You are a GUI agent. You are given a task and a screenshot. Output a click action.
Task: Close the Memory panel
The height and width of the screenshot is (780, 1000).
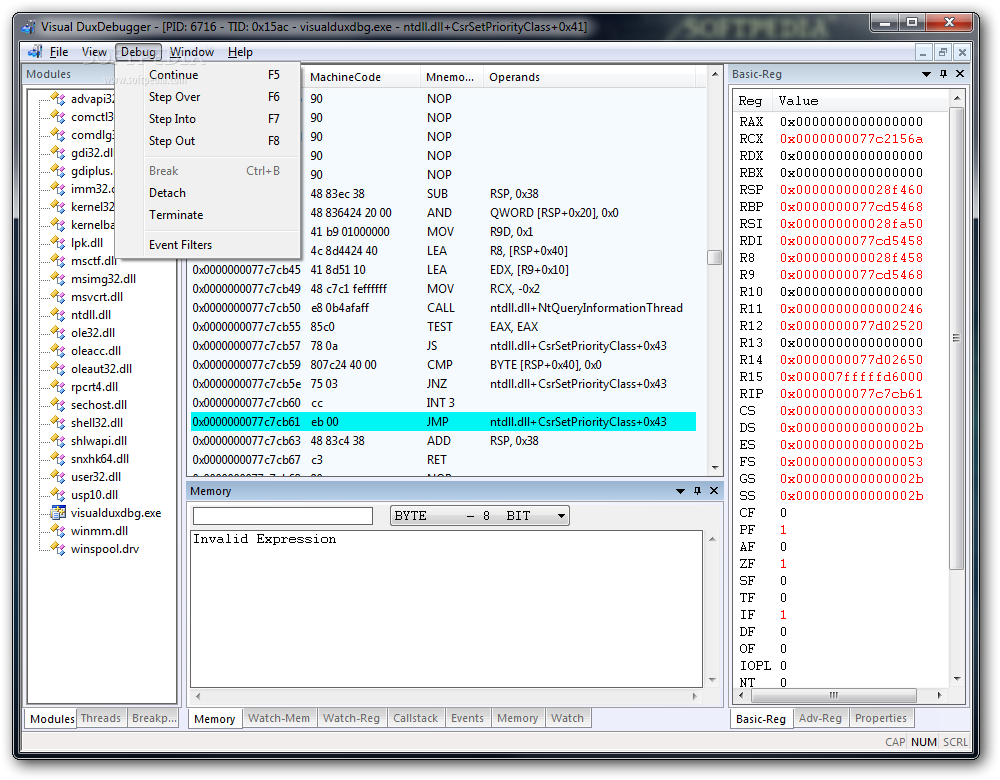pos(714,490)
